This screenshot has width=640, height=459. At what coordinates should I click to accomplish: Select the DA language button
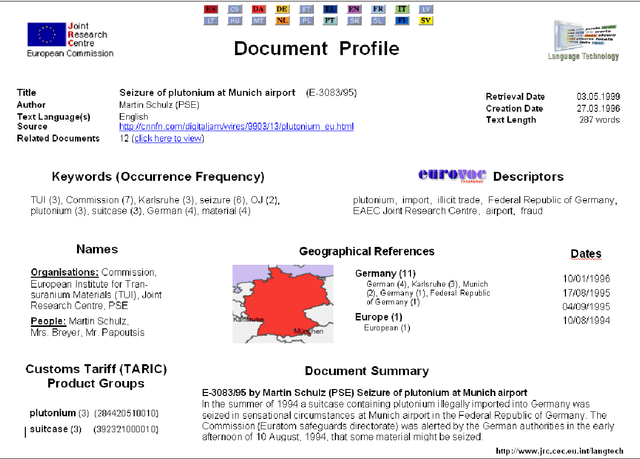click(258, 8)
